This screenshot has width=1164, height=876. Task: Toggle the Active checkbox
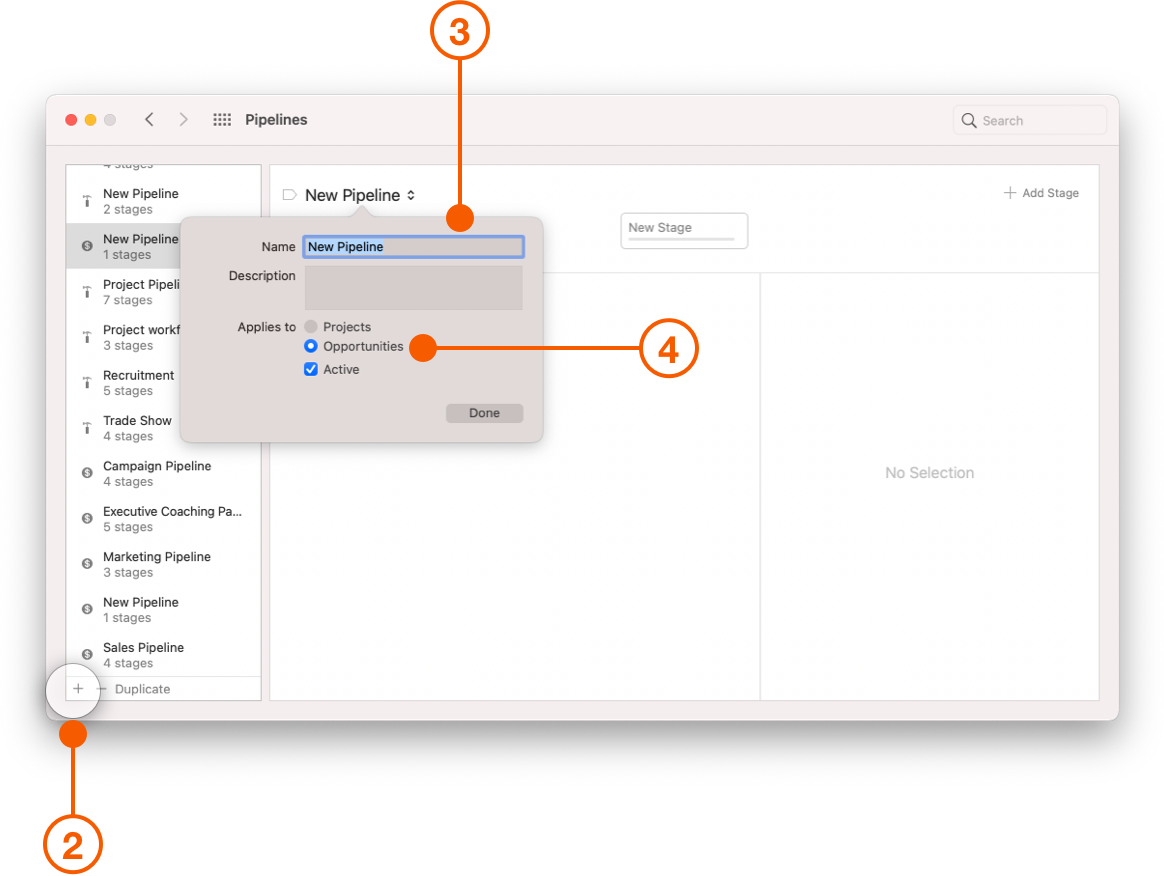tap(311, 369)
